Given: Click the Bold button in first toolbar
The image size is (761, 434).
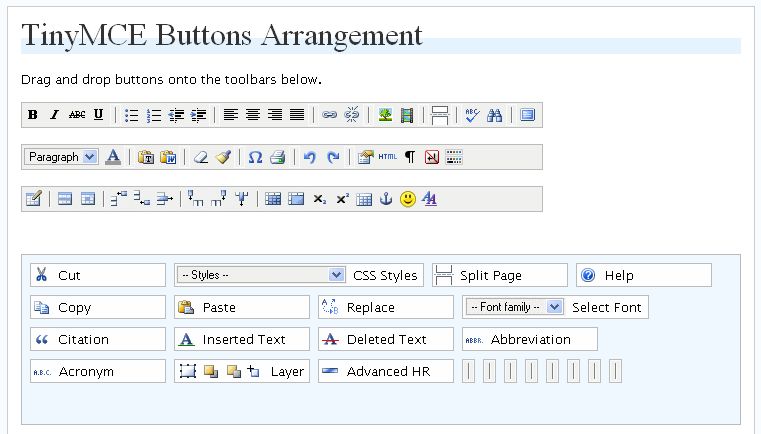Looking at the screenshot, I should (33, 115).
